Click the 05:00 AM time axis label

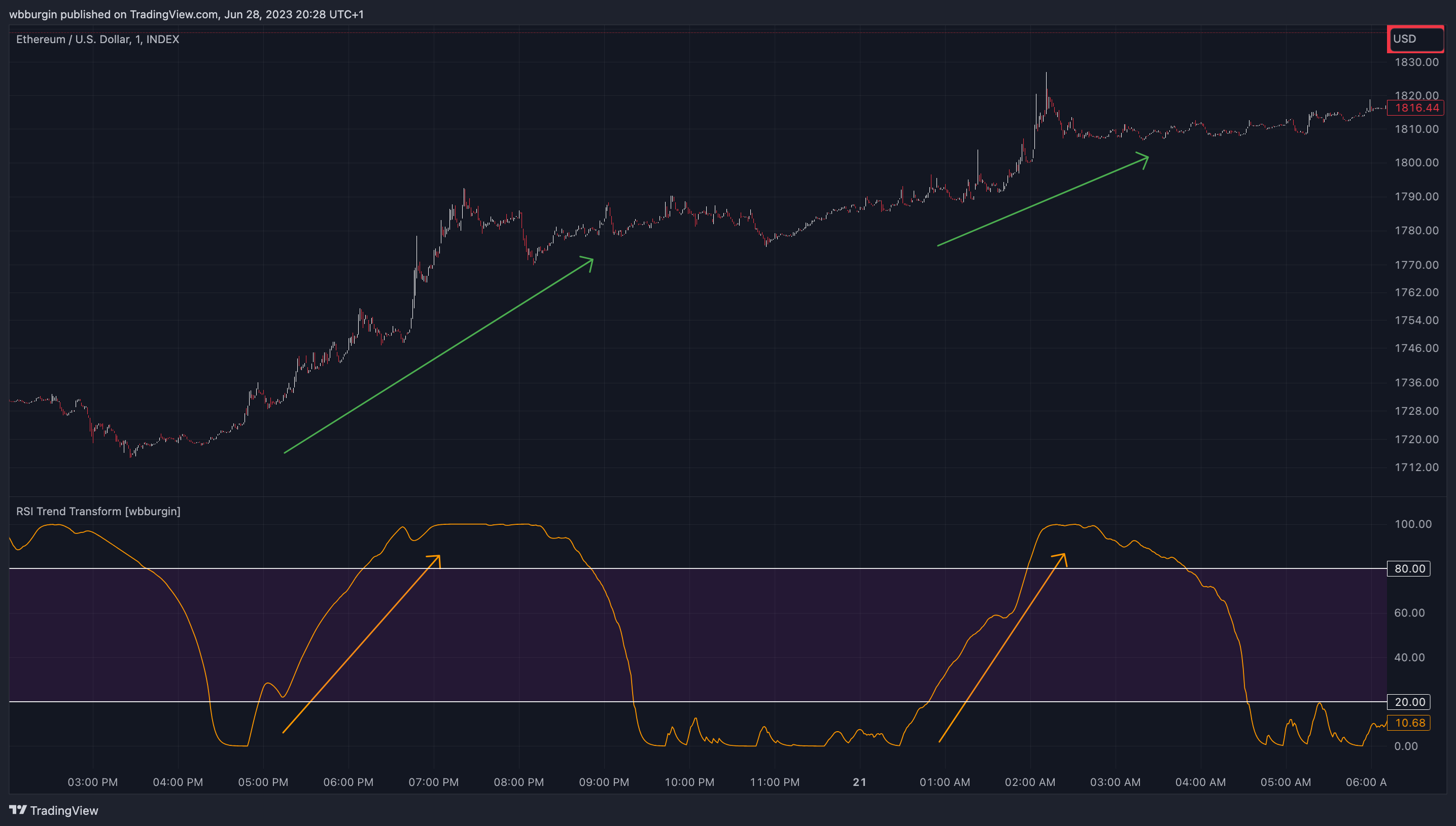click(1285, 782)
